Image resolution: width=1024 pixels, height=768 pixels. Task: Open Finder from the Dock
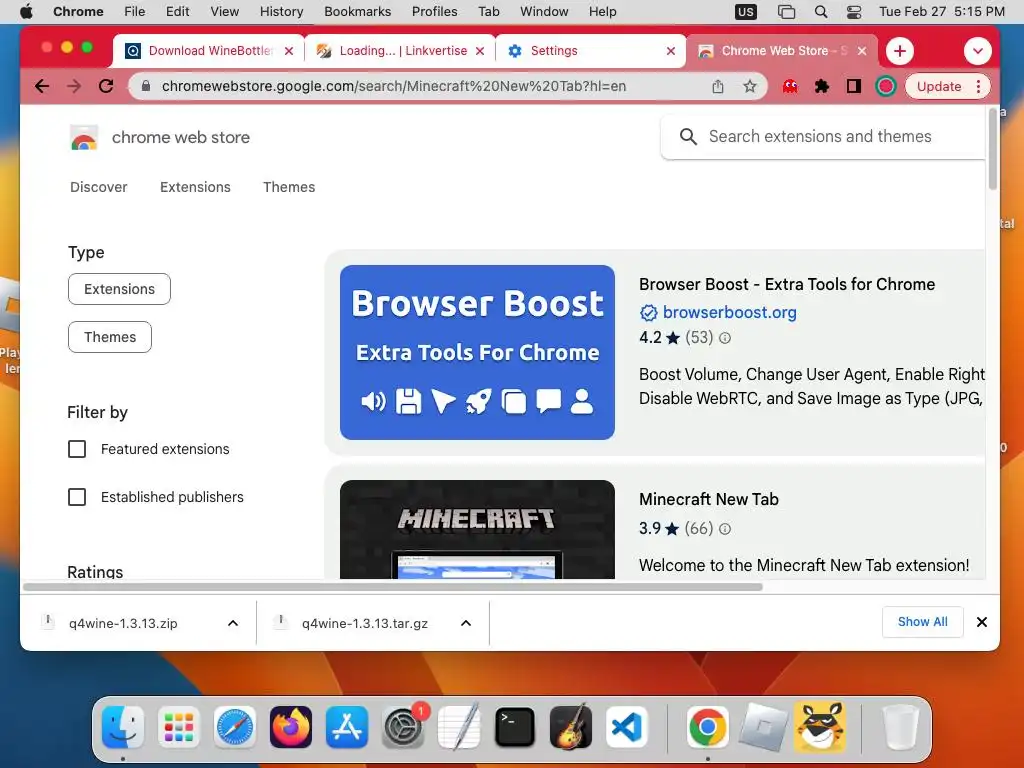click(x=123, y=727)
